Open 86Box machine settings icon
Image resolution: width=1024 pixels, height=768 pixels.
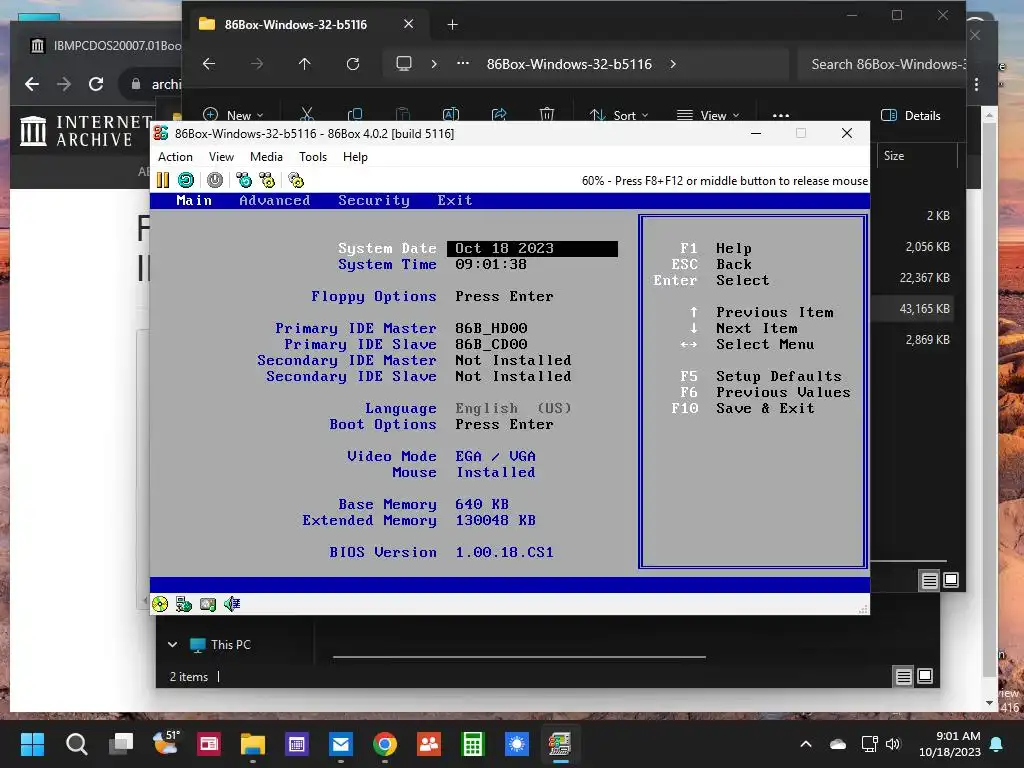coord(296,180)
